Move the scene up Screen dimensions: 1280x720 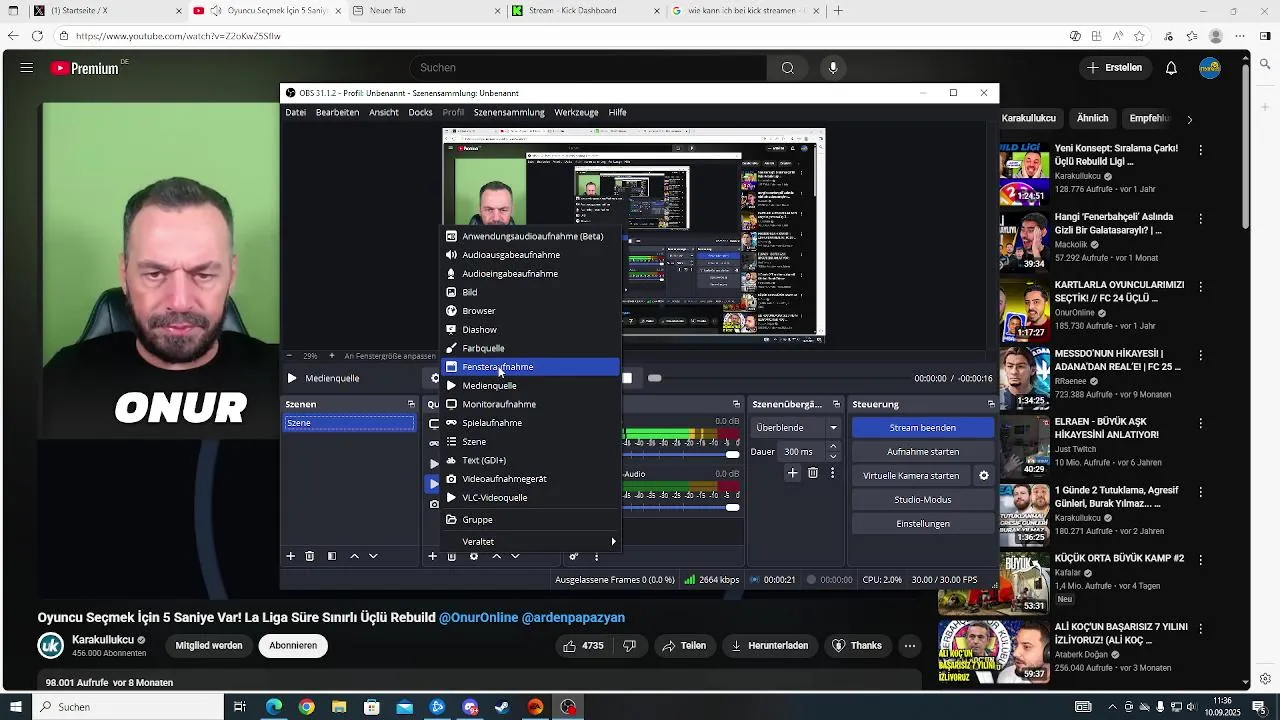(x=354, y=556)
